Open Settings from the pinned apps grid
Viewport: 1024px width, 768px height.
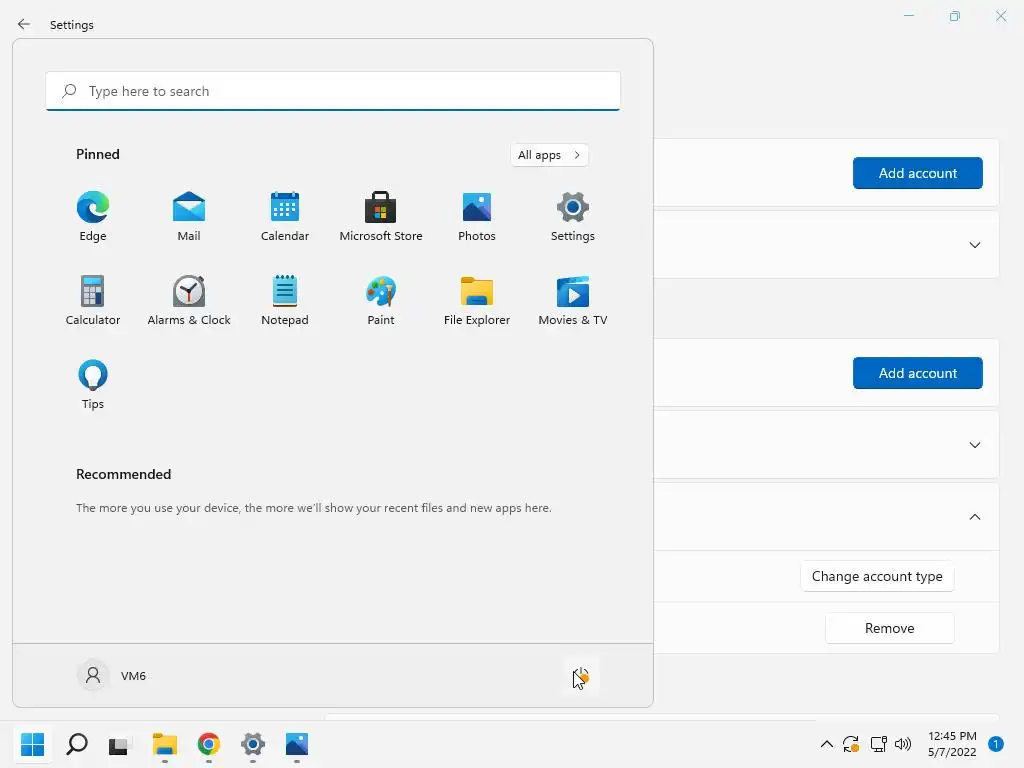coord(573,217)
